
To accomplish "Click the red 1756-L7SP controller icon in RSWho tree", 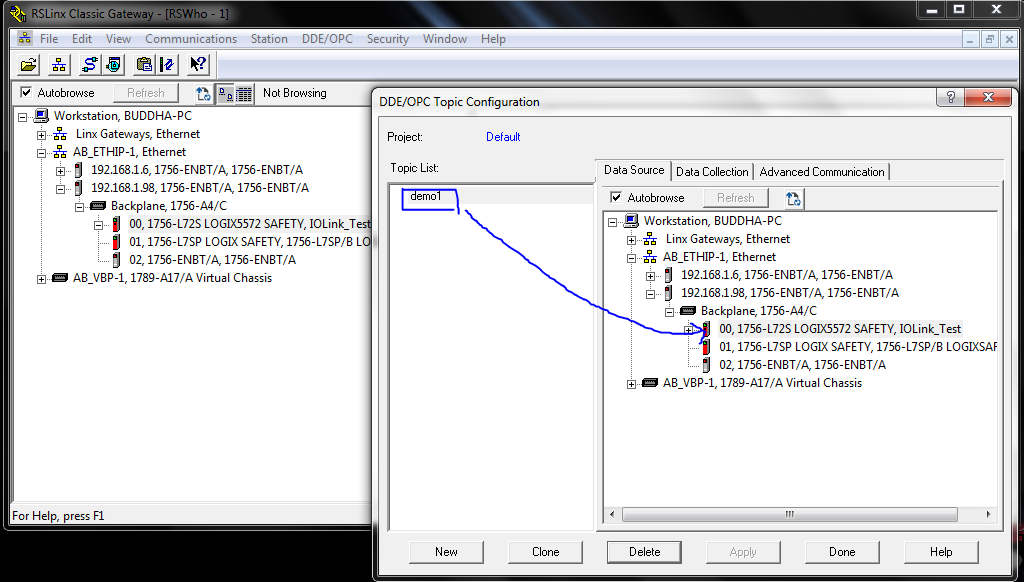I will point(116,242).
